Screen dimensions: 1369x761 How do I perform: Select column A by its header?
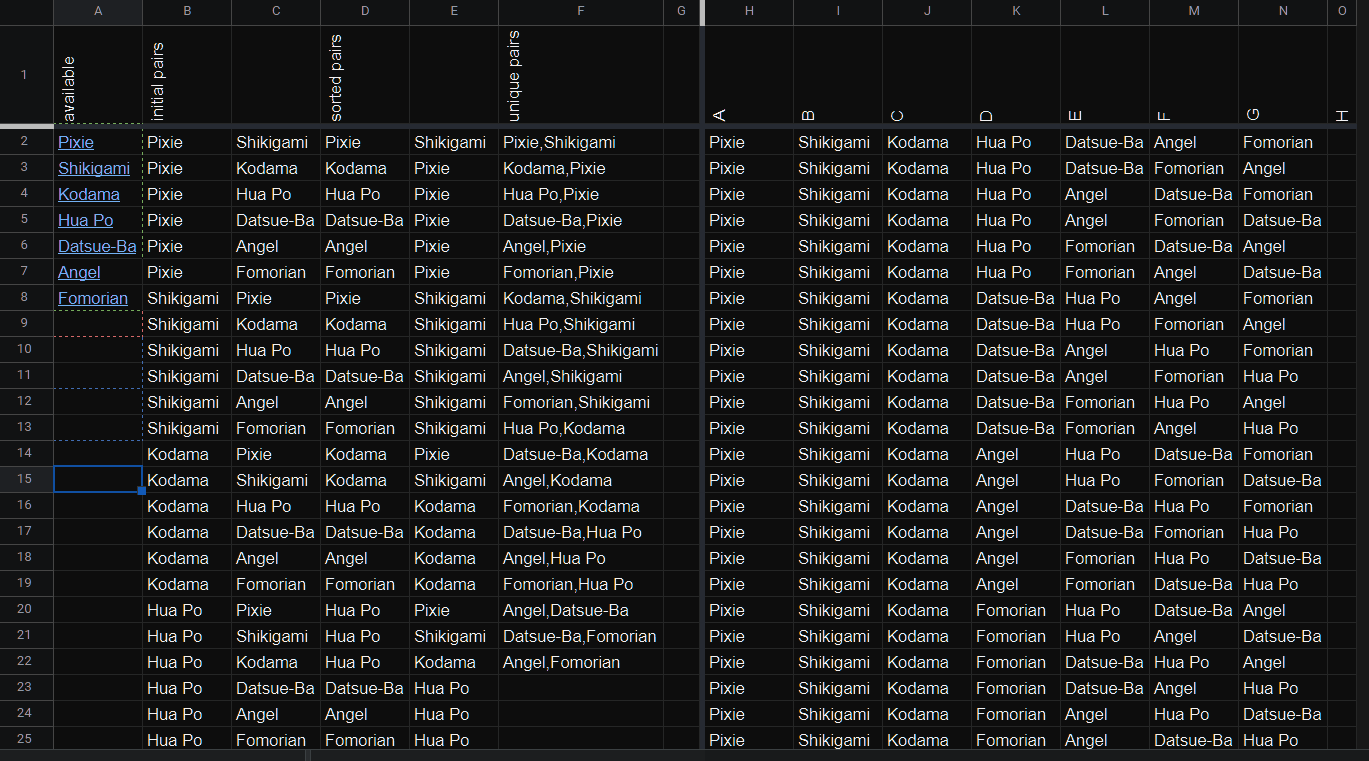pos(98,11)
